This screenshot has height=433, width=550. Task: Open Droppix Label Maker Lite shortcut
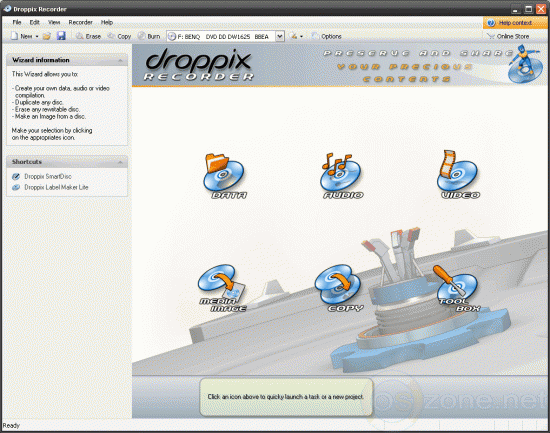(56, 187)
